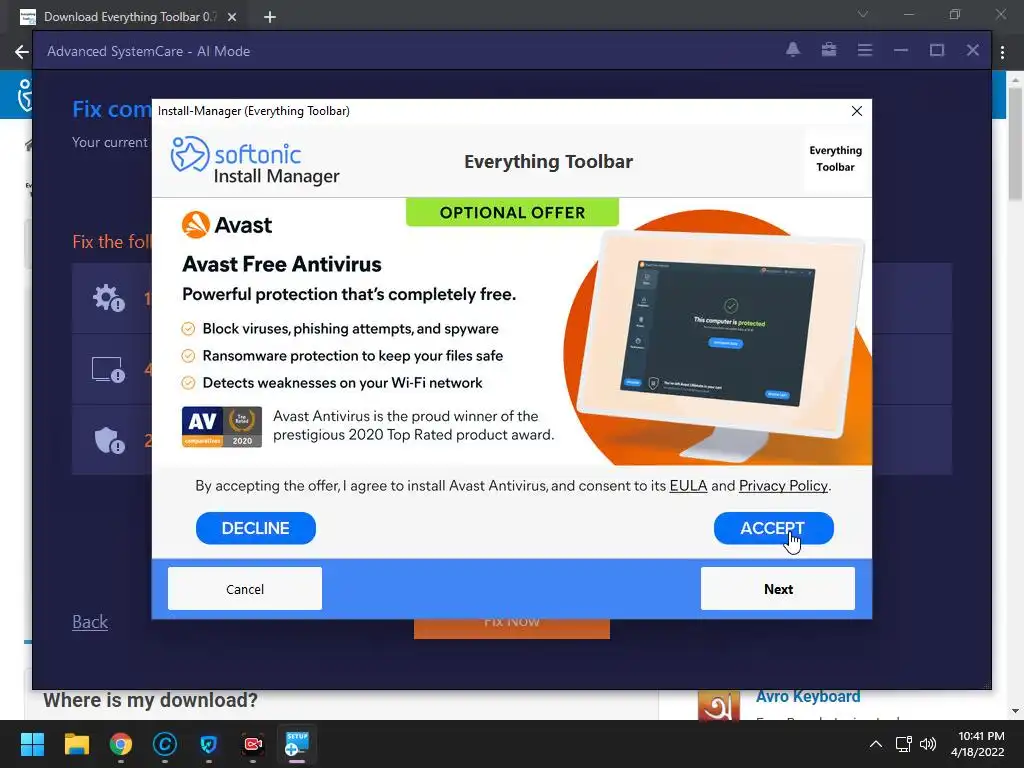Image resolution: width=1024 pixels, height=768 pixels.
Task: Click the Everything Toolbar product badge
Action: [x=835, y=159]
